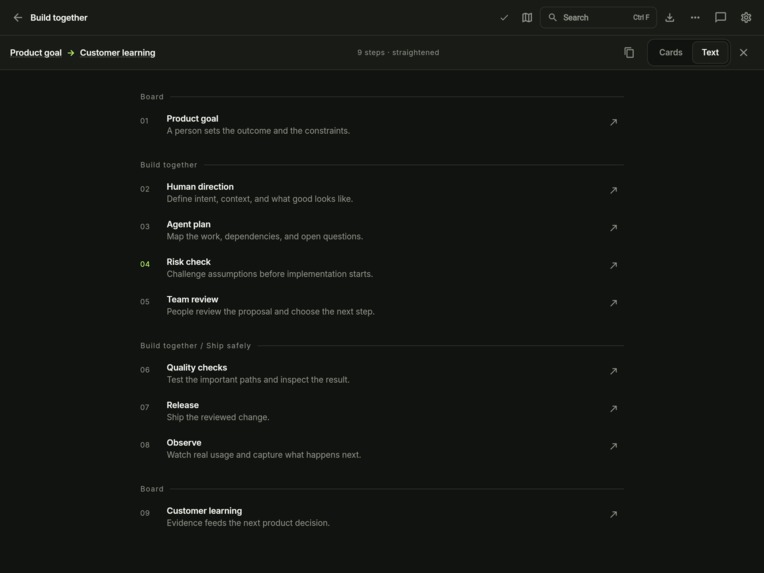Click Product goal in the breadcrumb
Image resolution: width=764 pixels, height=573 pixels.
click(x=36, y=53)
